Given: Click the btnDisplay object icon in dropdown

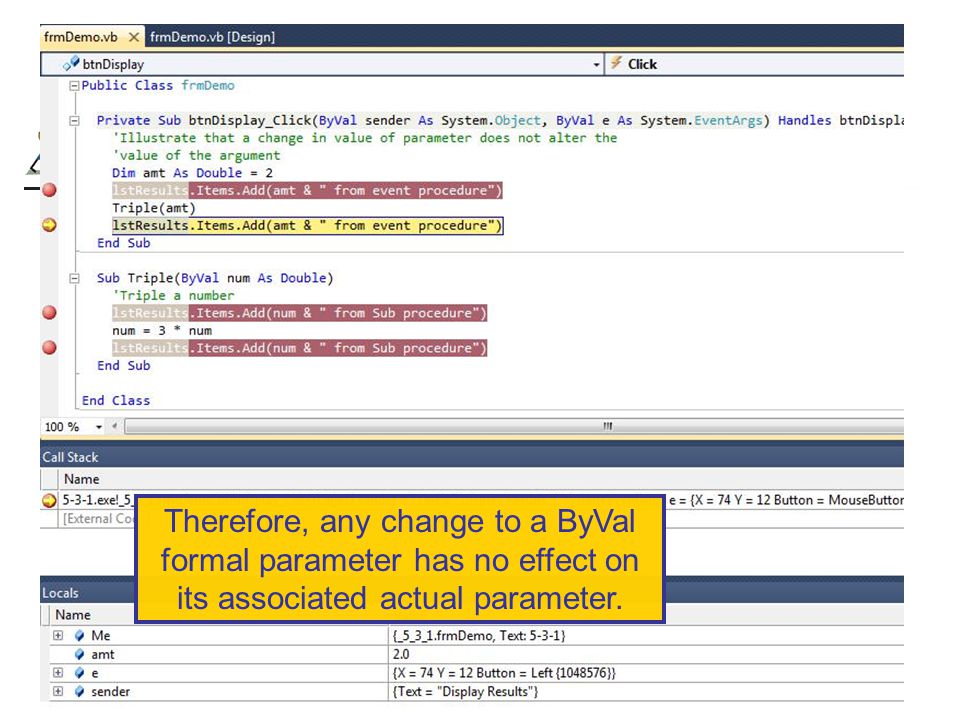Looking at the screenshot, I should click(71, 63).
